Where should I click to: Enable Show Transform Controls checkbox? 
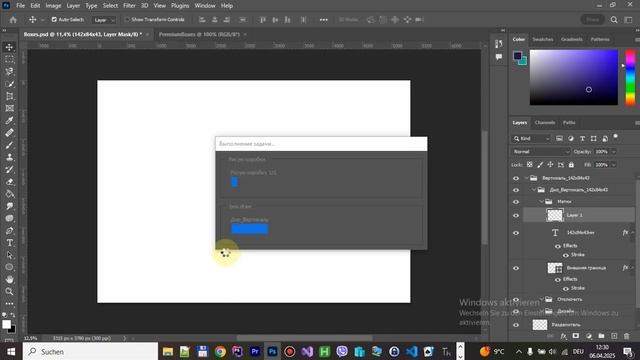coord(127,20)
